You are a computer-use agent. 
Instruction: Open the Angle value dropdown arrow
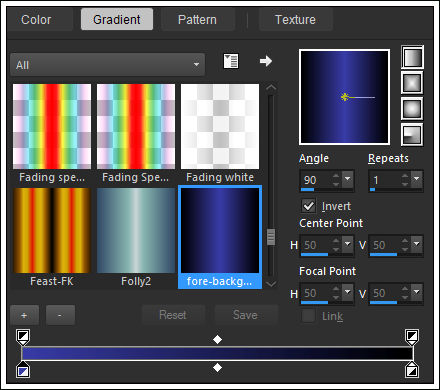point(348,178)
